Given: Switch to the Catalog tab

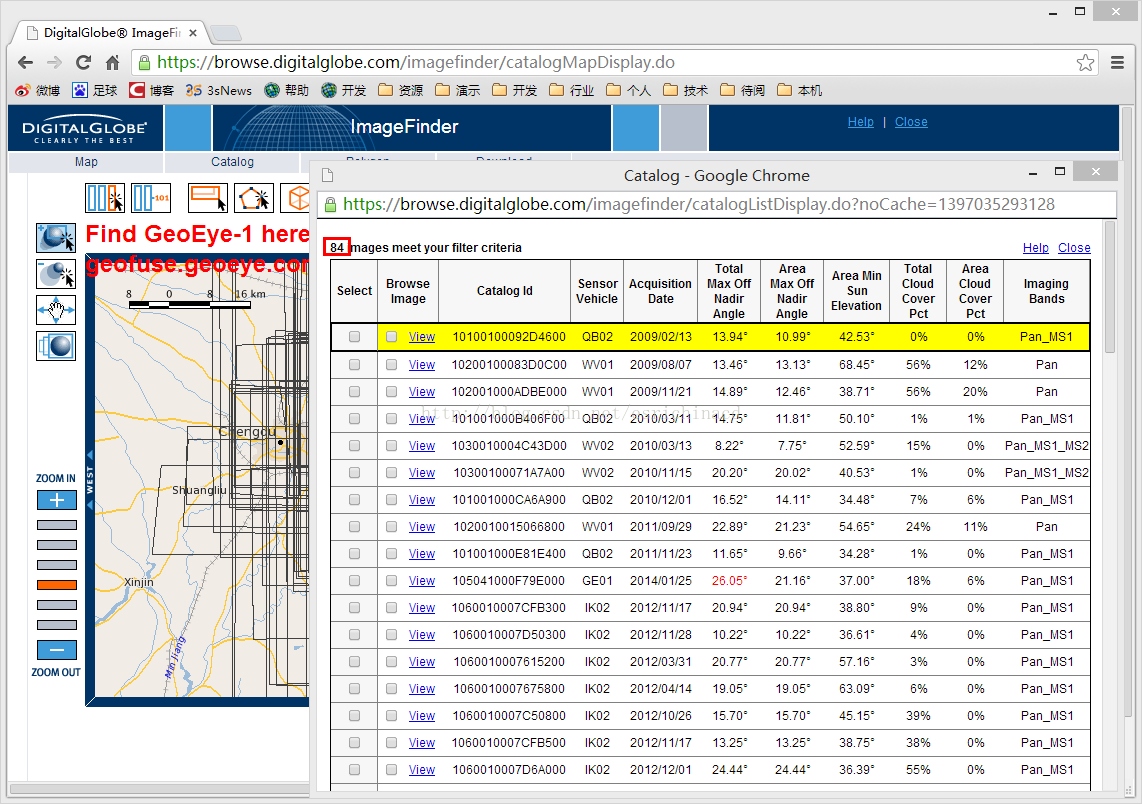Looking at the screenshot, I should [x=232, y=162].
